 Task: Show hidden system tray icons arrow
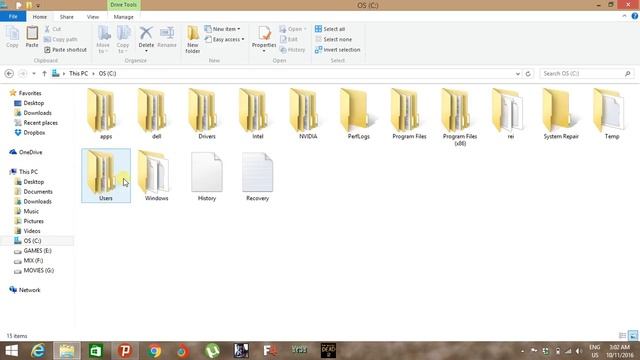522,351
